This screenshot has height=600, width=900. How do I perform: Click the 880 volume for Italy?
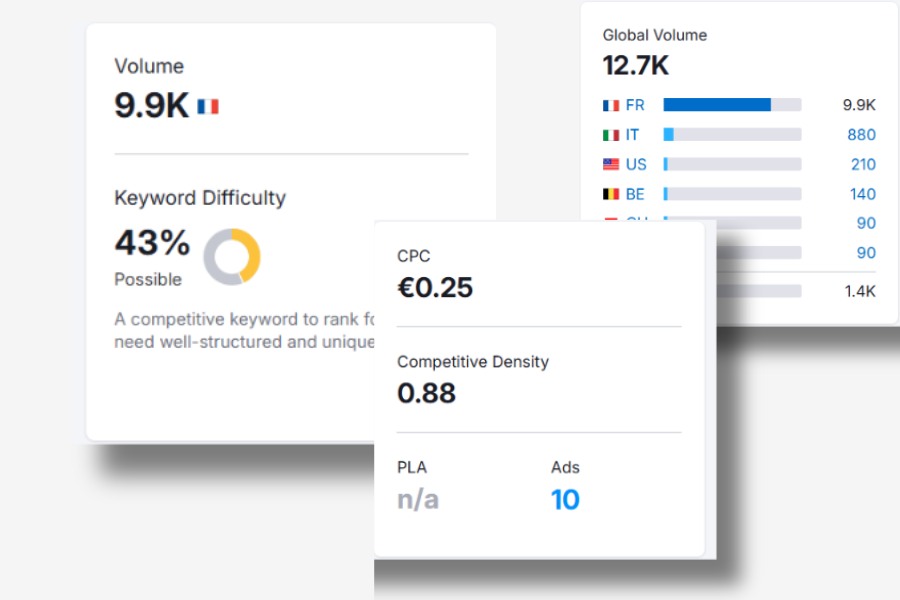click(x=860, y=135)
